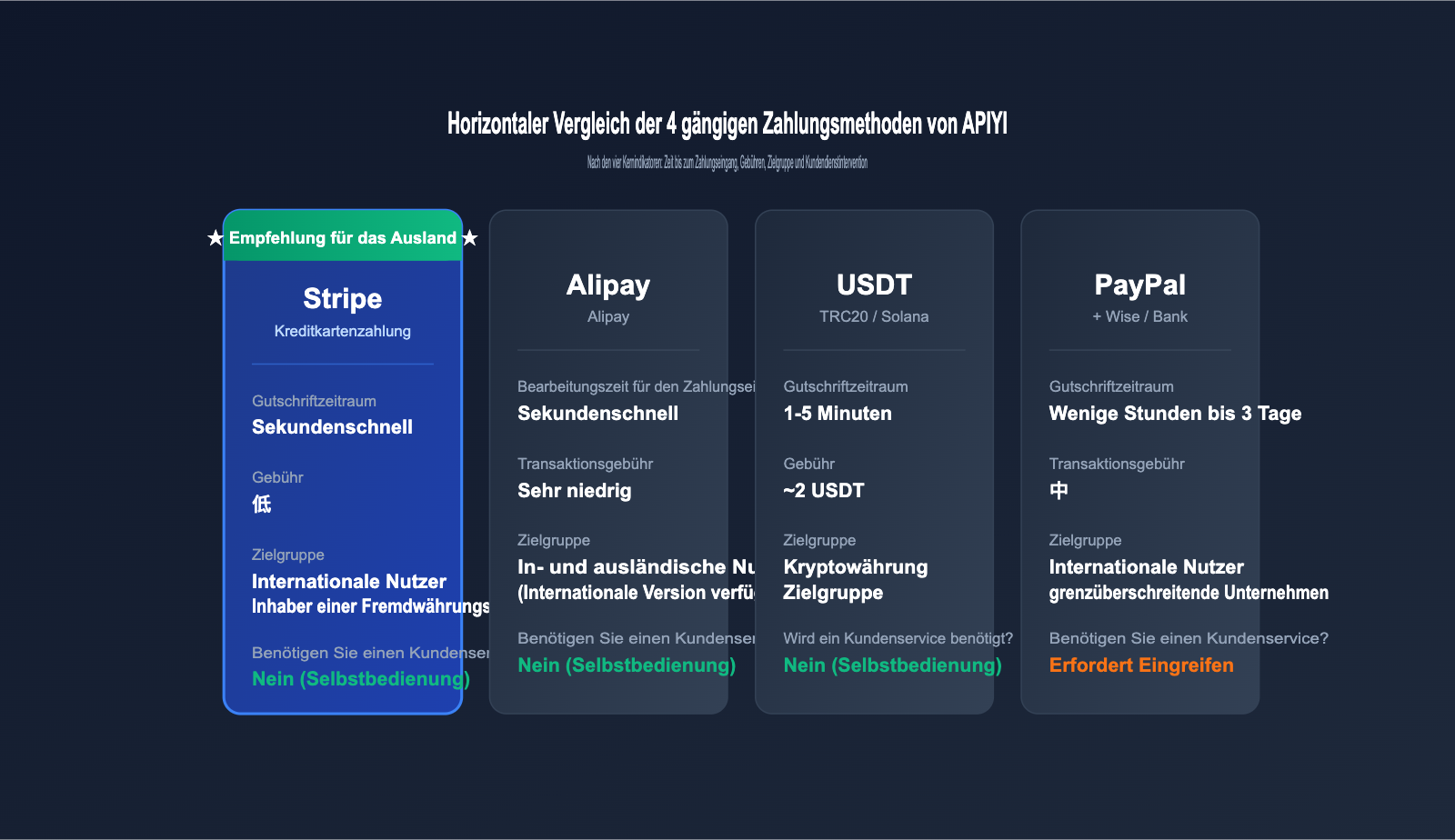Click 'Kreditkartenzahlung' under Stripe
The image size is (1455, 840).
click(343, 331)
